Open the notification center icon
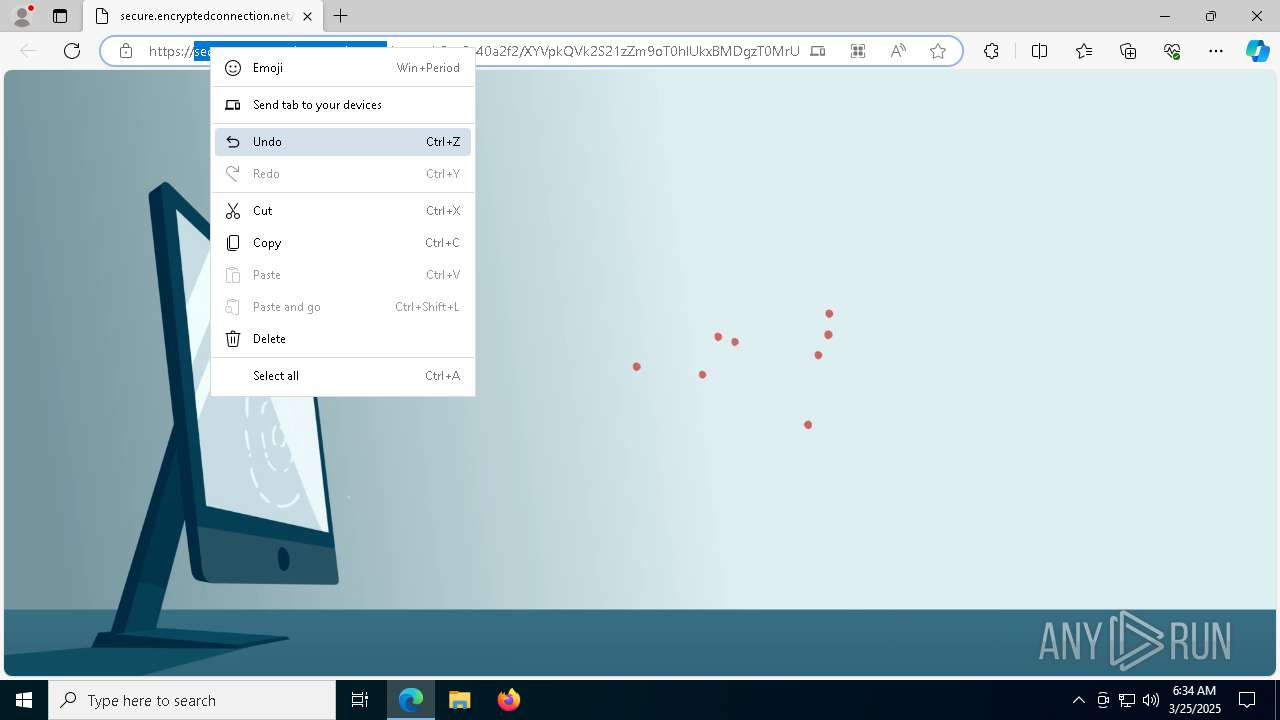Image resolution: width=1280 pixels, height=720 pixels. 1247,700
